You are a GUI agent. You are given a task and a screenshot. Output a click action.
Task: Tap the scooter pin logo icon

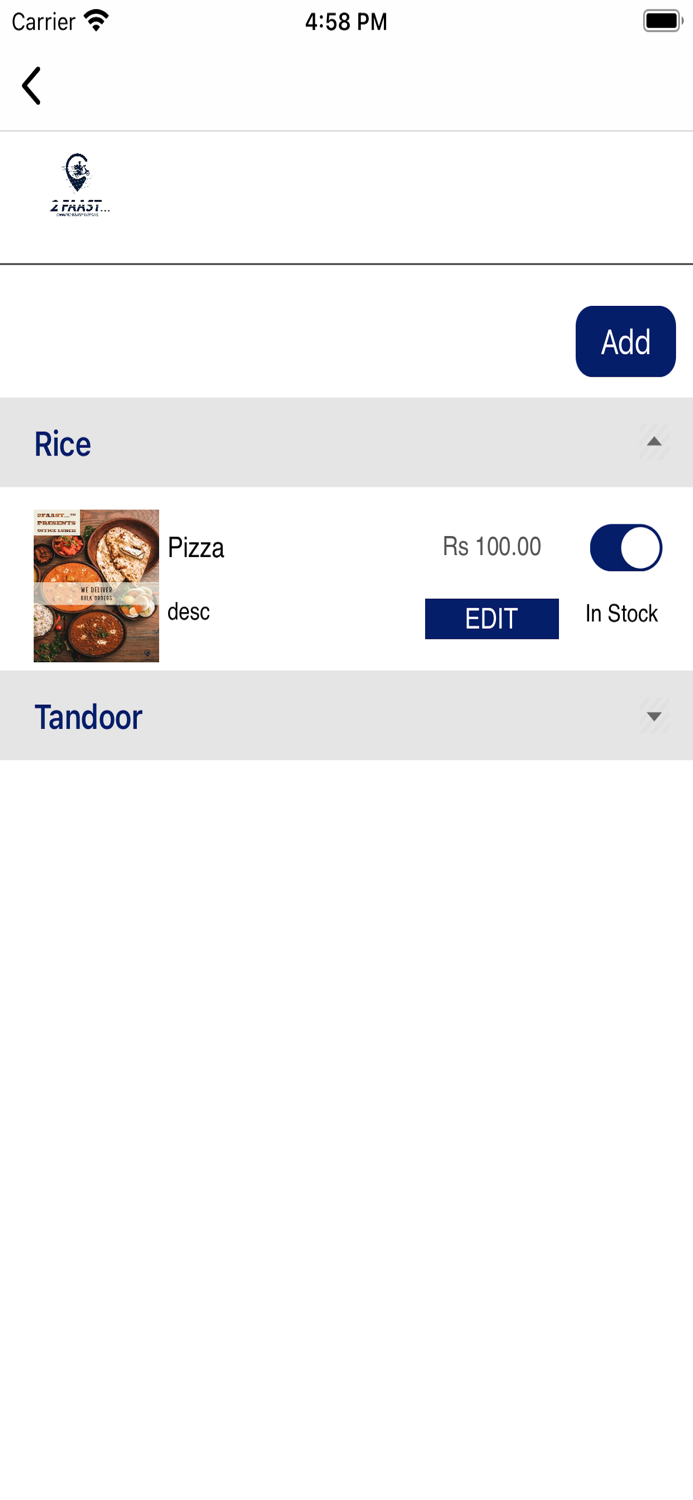coord(78,172)
